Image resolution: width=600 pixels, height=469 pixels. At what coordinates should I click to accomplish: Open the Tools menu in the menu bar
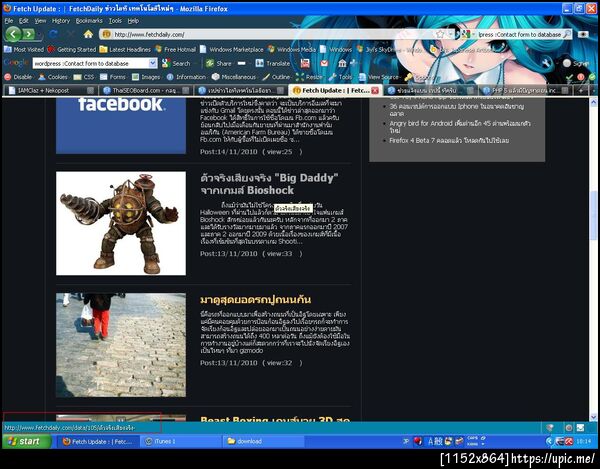point(115,21)
